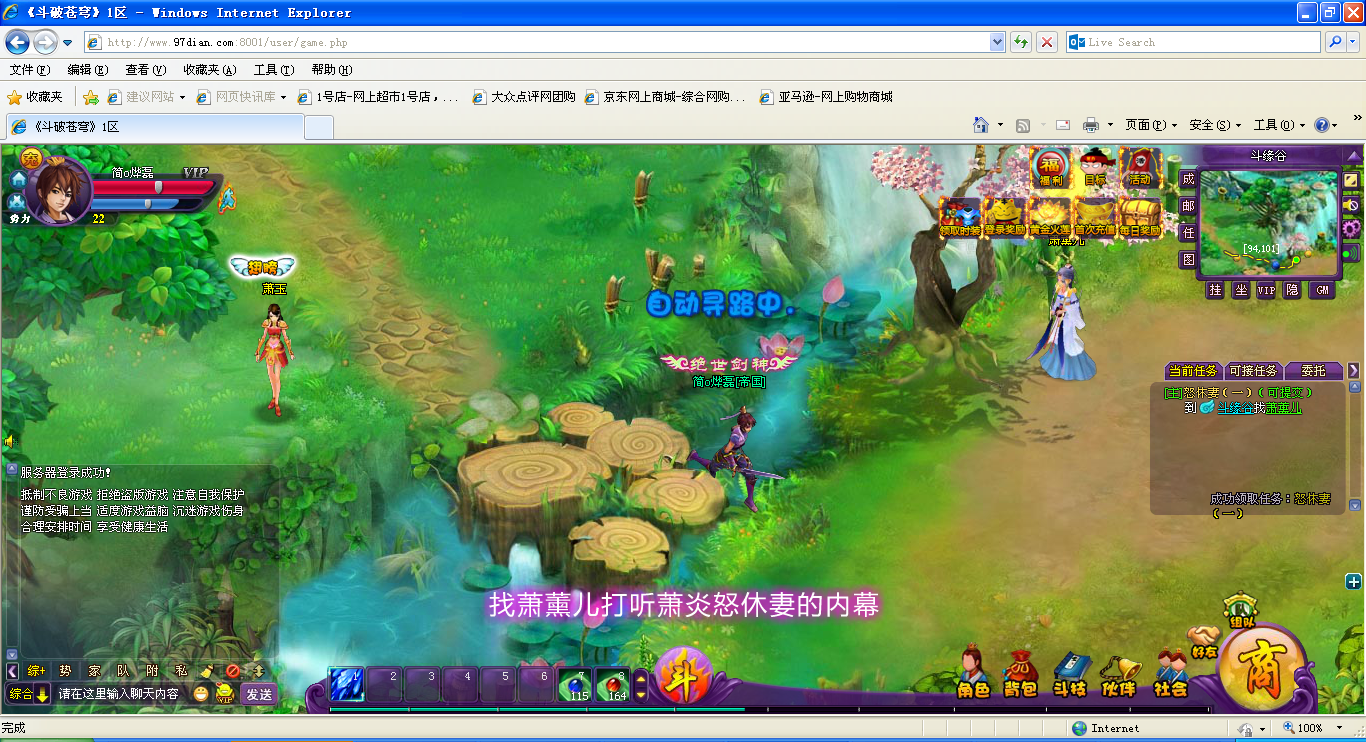Toggle fullscreen icon beside minimap
This screenshot has height=742, width=1366.
[1352, 180]
